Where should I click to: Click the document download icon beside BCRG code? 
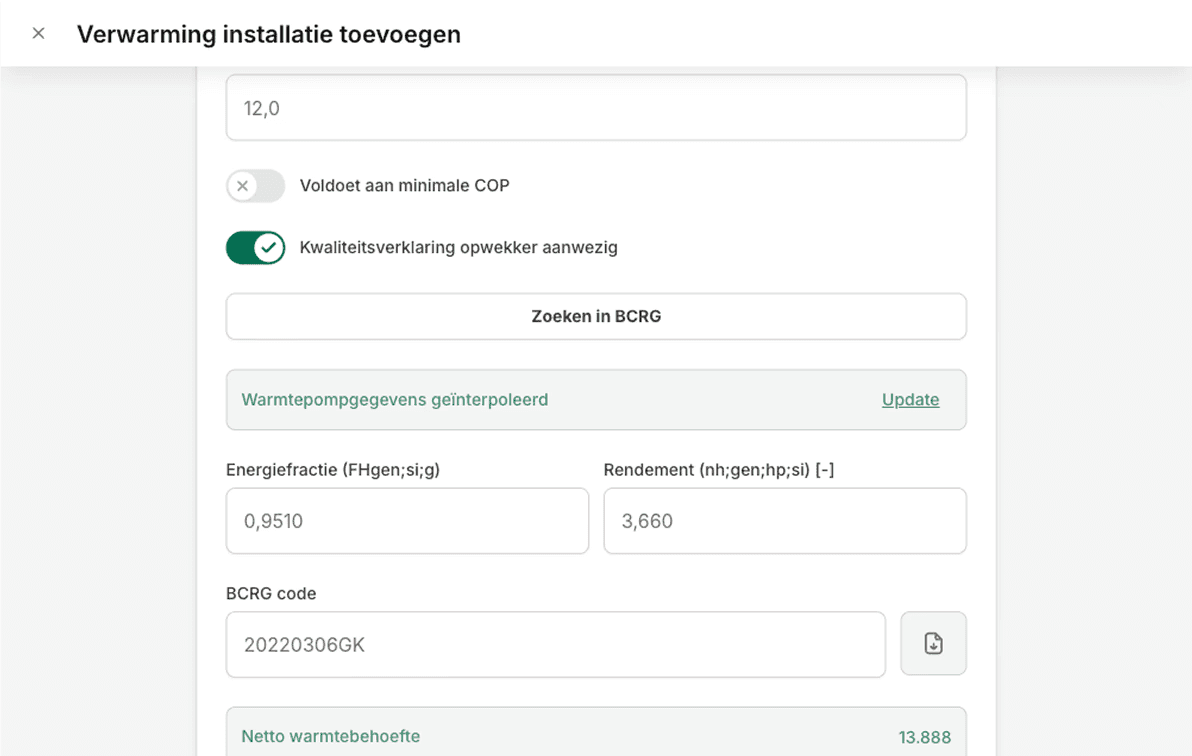(x=933, y=643)
